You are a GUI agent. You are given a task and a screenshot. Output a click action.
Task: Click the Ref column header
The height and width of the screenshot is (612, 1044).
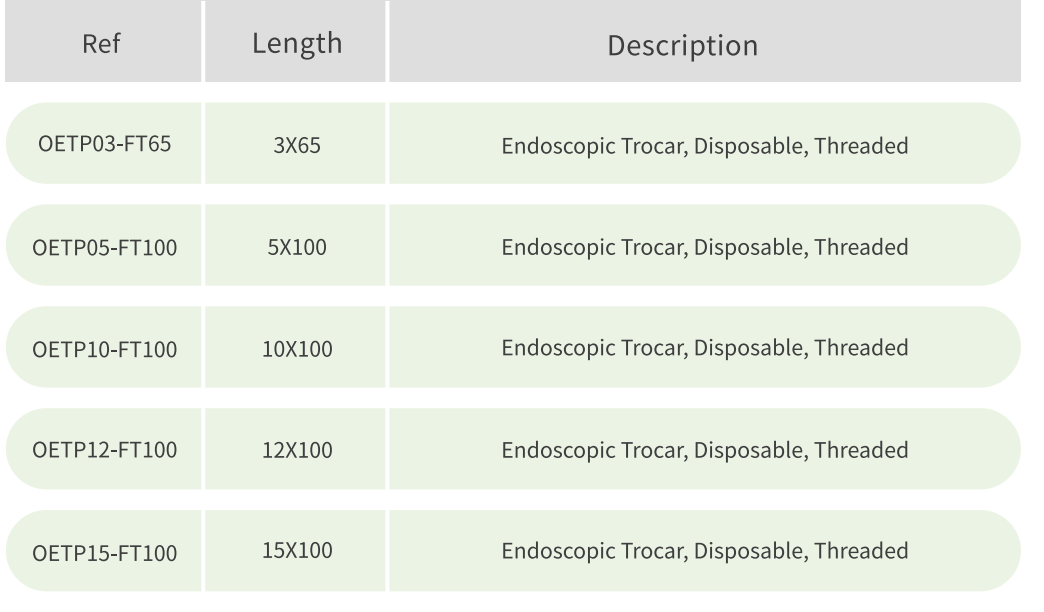coord(102,45)
